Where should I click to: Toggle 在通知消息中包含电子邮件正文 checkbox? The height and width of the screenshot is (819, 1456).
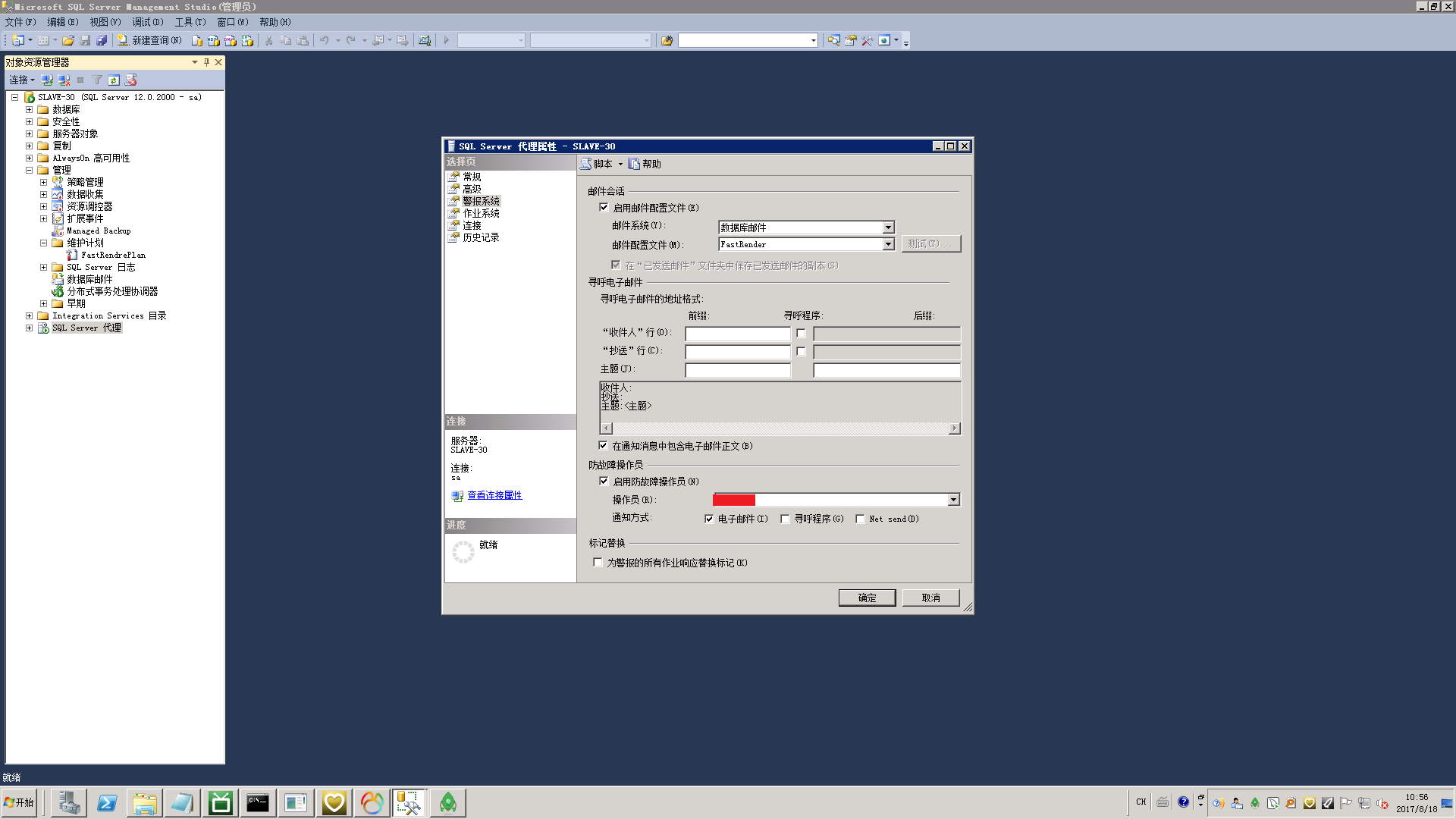603,445
